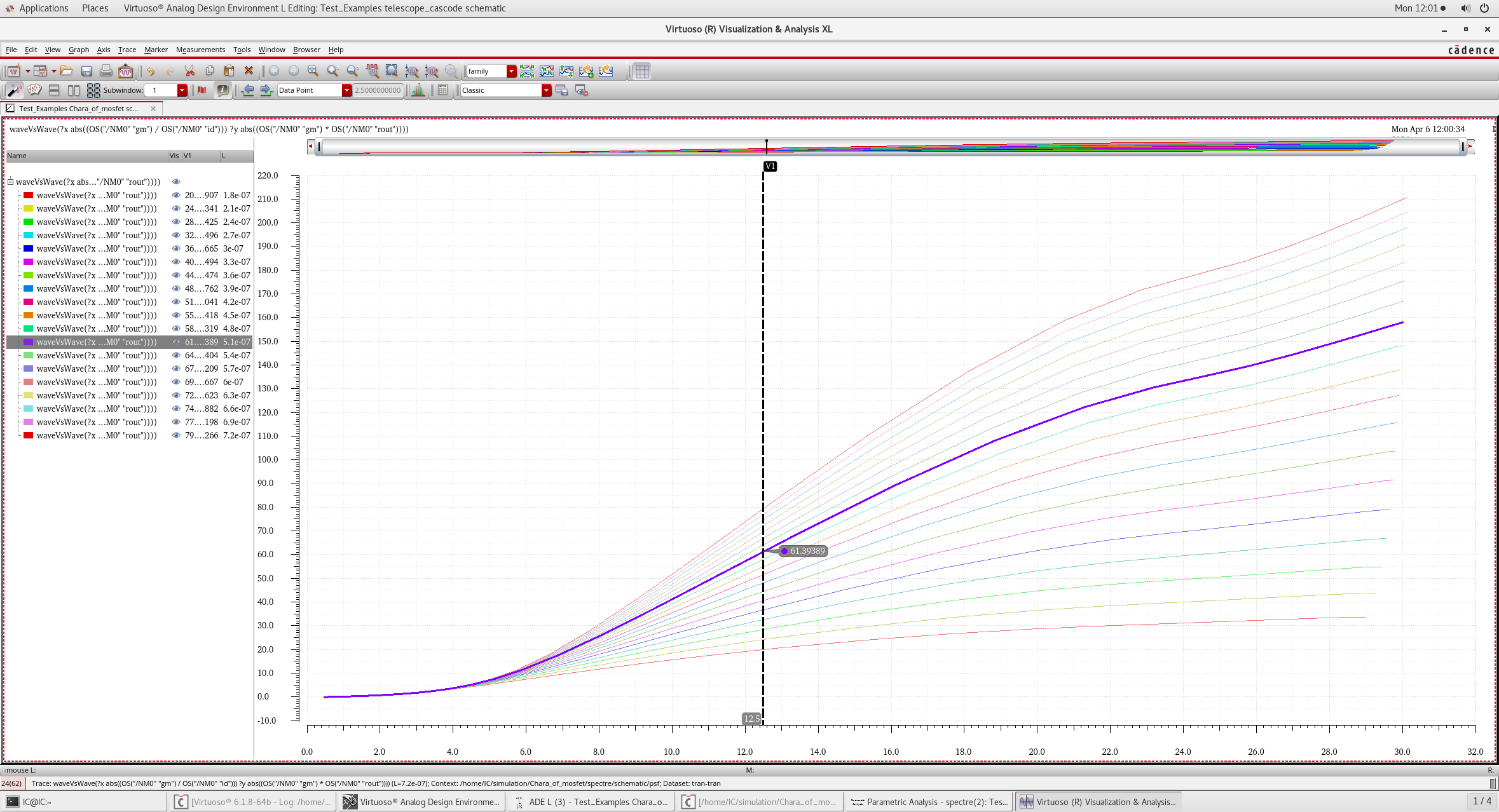Screen dimensions: 1499x812
Task: Toggle visibility of the 1.8e-07 trace
Action: [x=176, y=195]
